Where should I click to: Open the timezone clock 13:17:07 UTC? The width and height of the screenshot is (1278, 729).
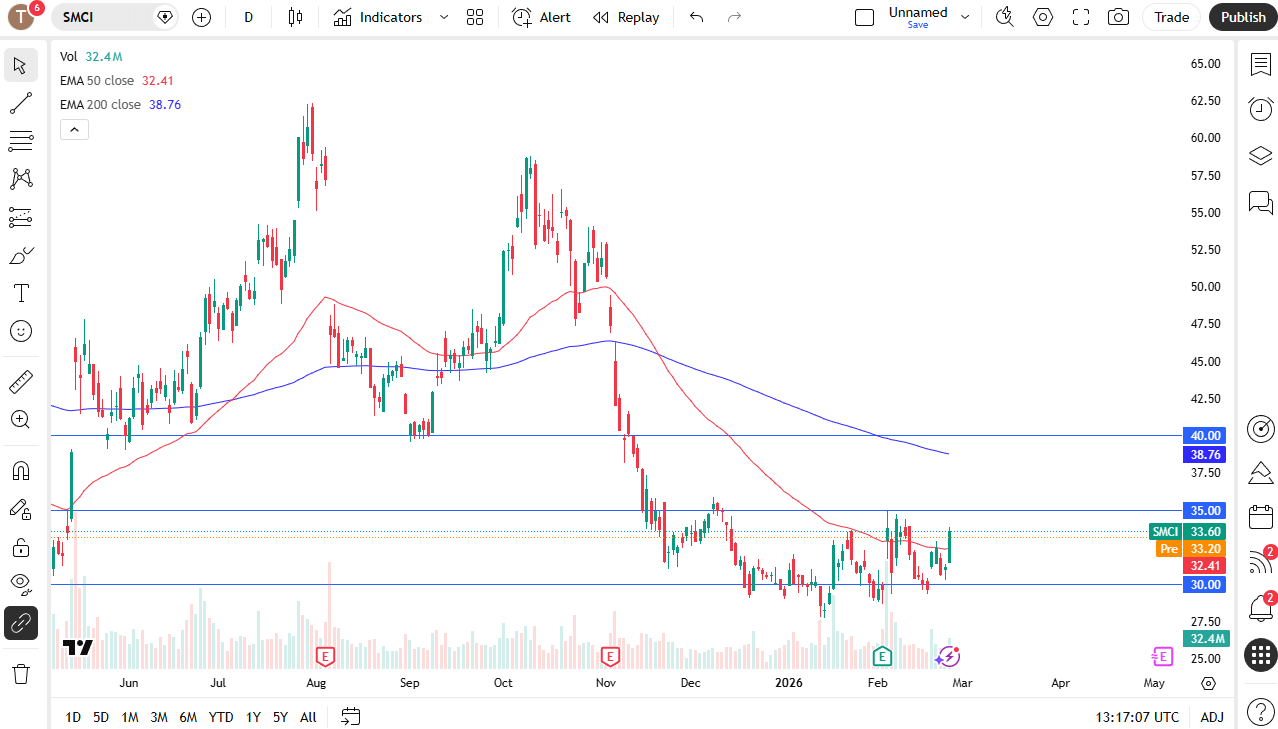coord(1137,717)
